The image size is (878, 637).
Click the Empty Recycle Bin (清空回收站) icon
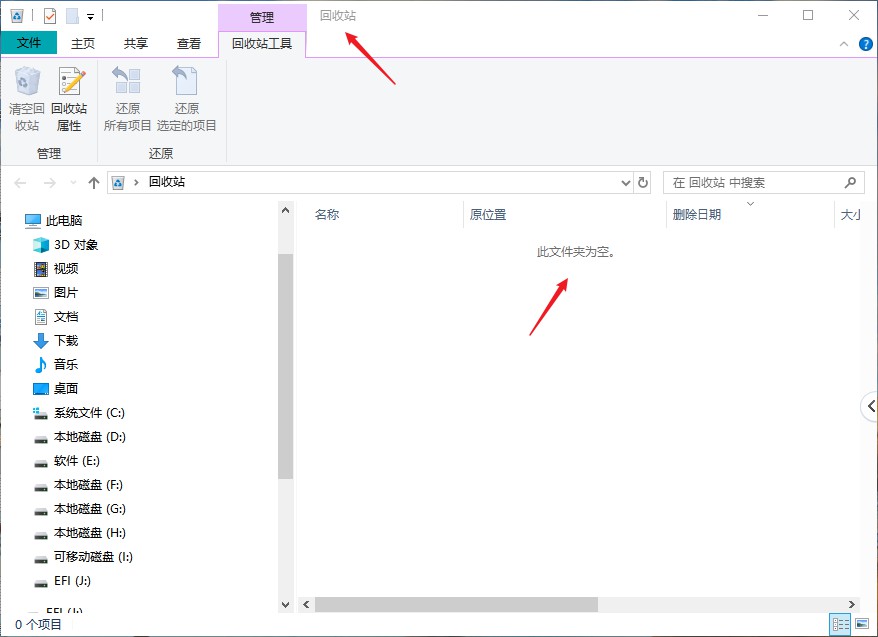point(26,100)
